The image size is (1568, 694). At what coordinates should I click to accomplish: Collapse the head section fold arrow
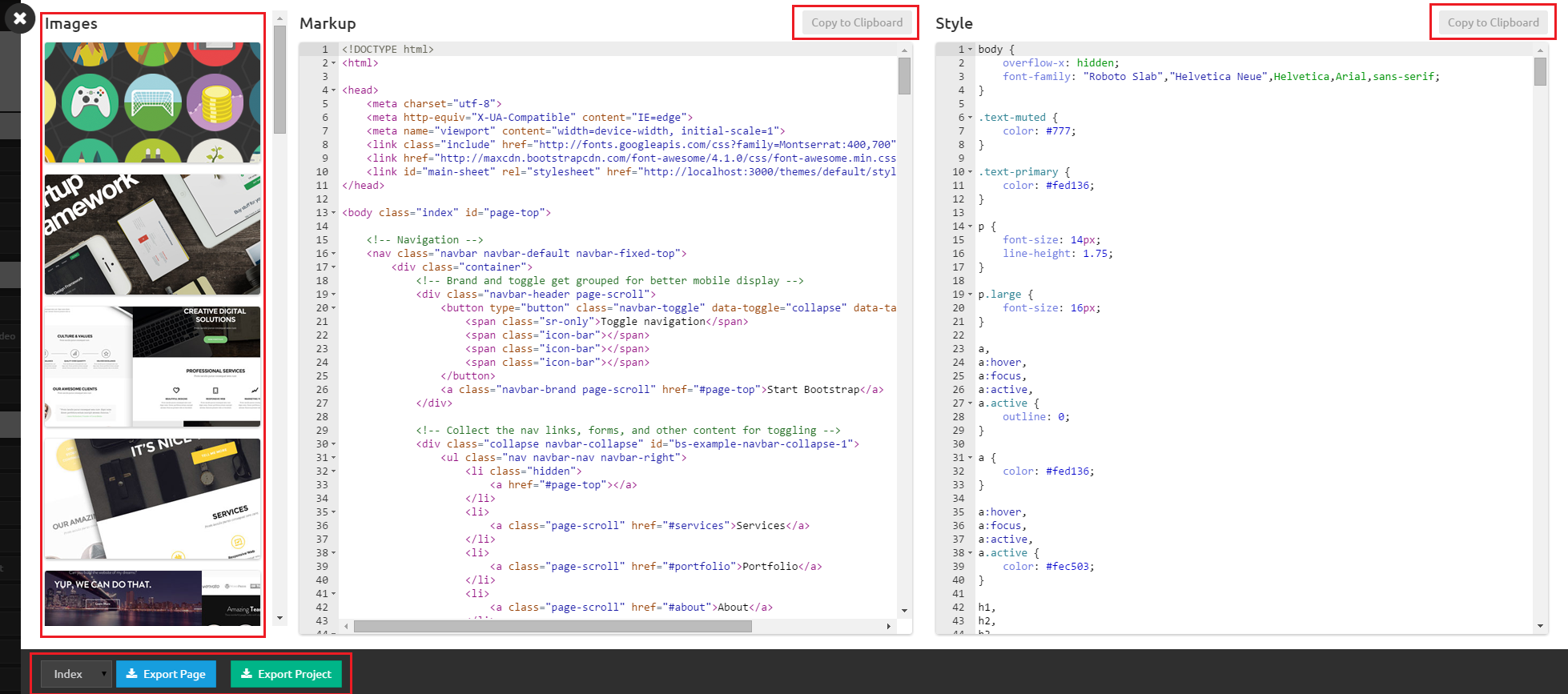click(x=334, y=90)
